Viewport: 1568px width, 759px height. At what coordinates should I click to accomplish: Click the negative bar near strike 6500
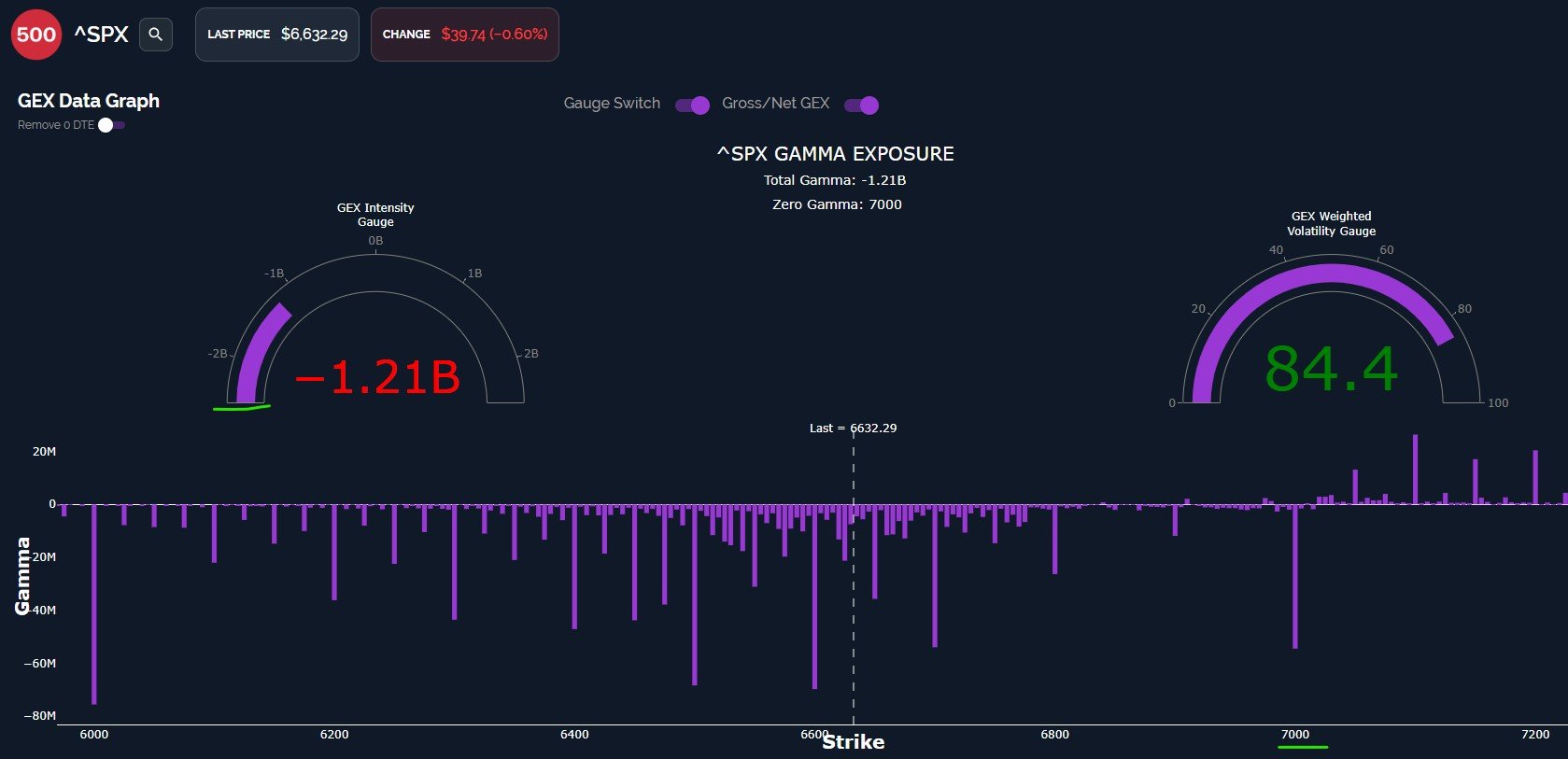(x=694, y=595)
